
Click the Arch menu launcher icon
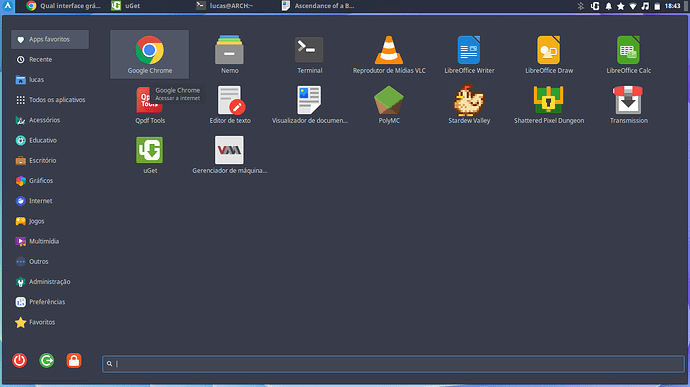click(8, 6)
